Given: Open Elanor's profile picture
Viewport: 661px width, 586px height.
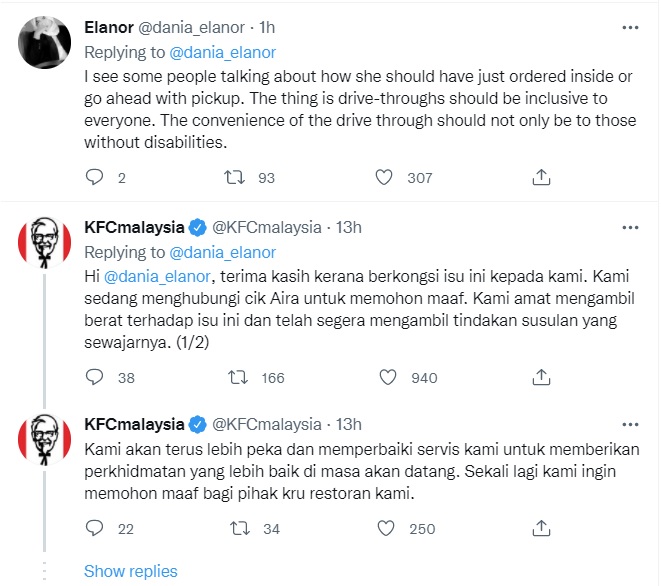Looking at the screenshot, I should pyautogui.click(x=45, y=41).
